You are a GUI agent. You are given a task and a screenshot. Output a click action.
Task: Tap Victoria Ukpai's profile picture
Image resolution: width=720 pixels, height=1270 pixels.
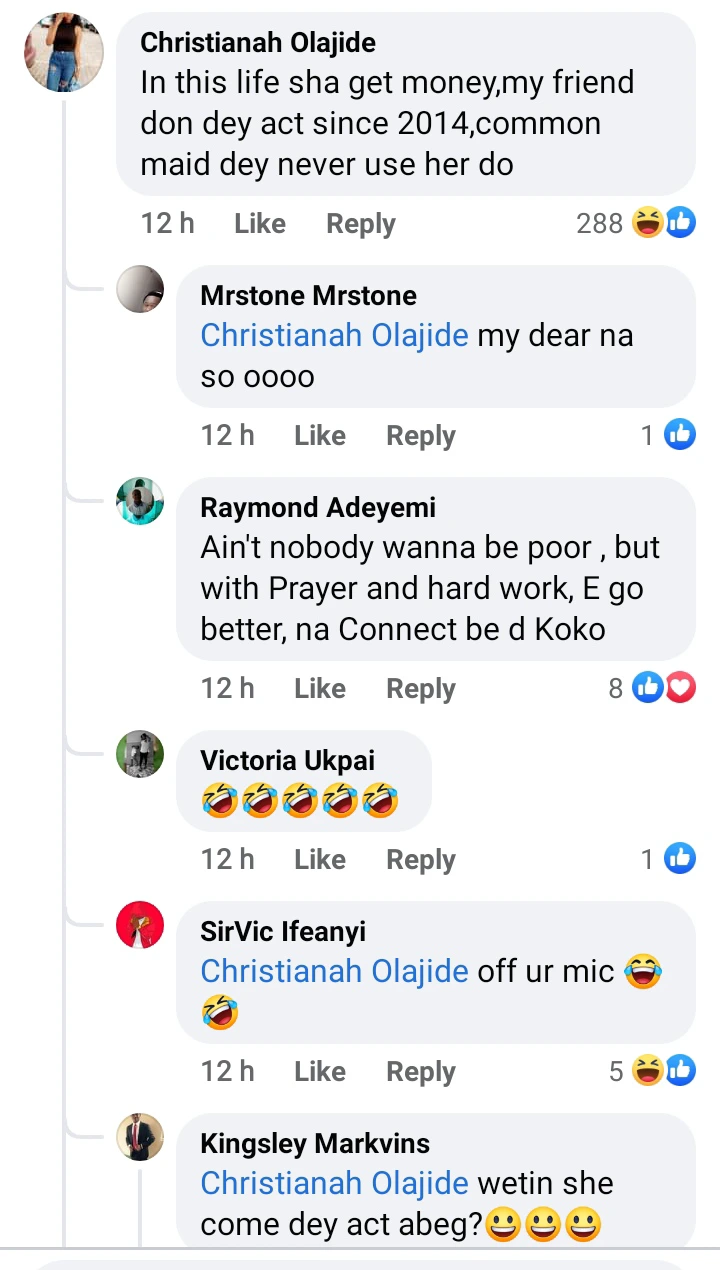pos(140,754)
